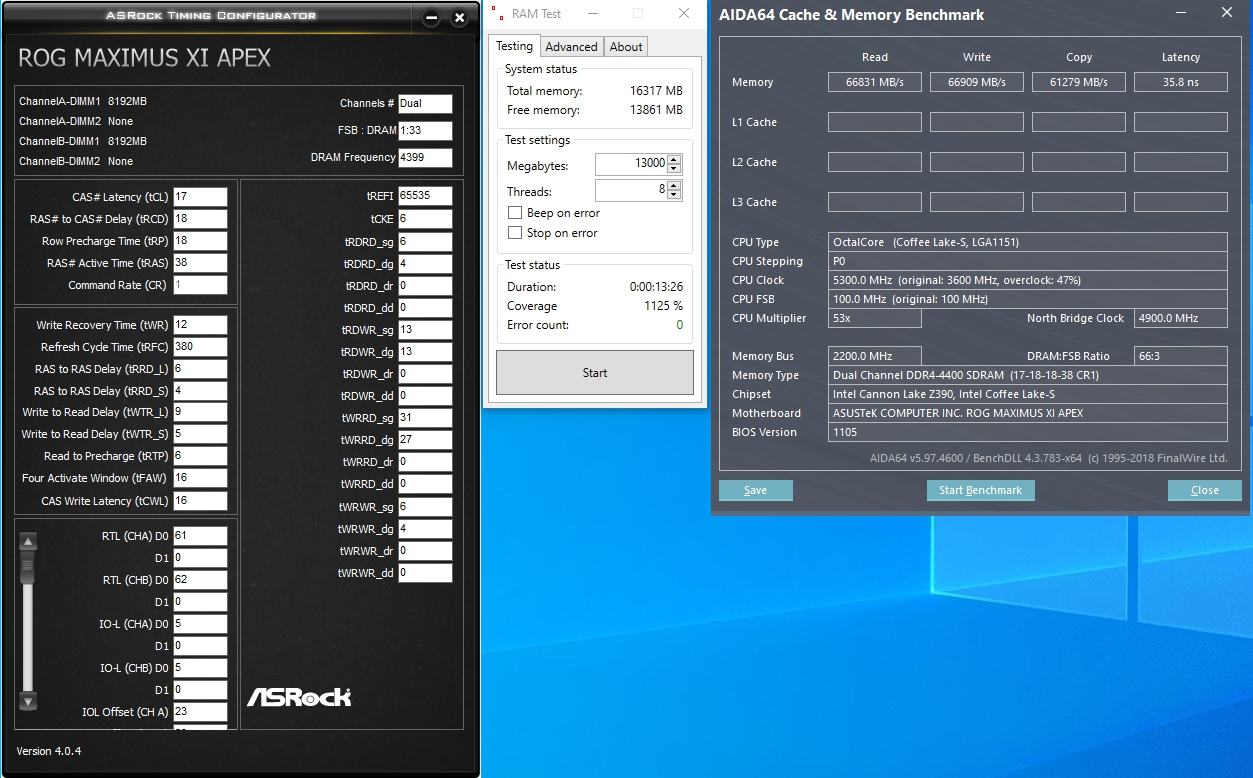Click Save in AIDA64 benchmark
Screen dimensions: 1253x778
coord(756,490)
